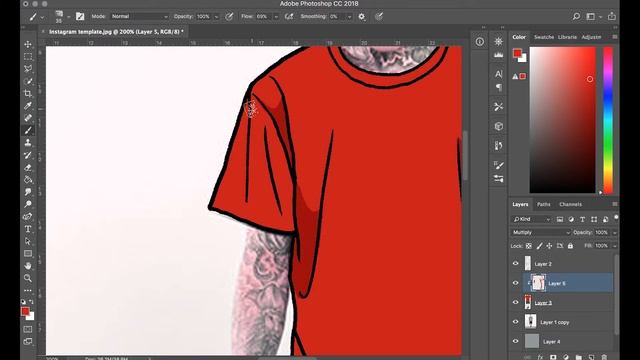The image size is (640, 360).
Task: Toggle pressure for opacity button
Action: click(229, 17)
